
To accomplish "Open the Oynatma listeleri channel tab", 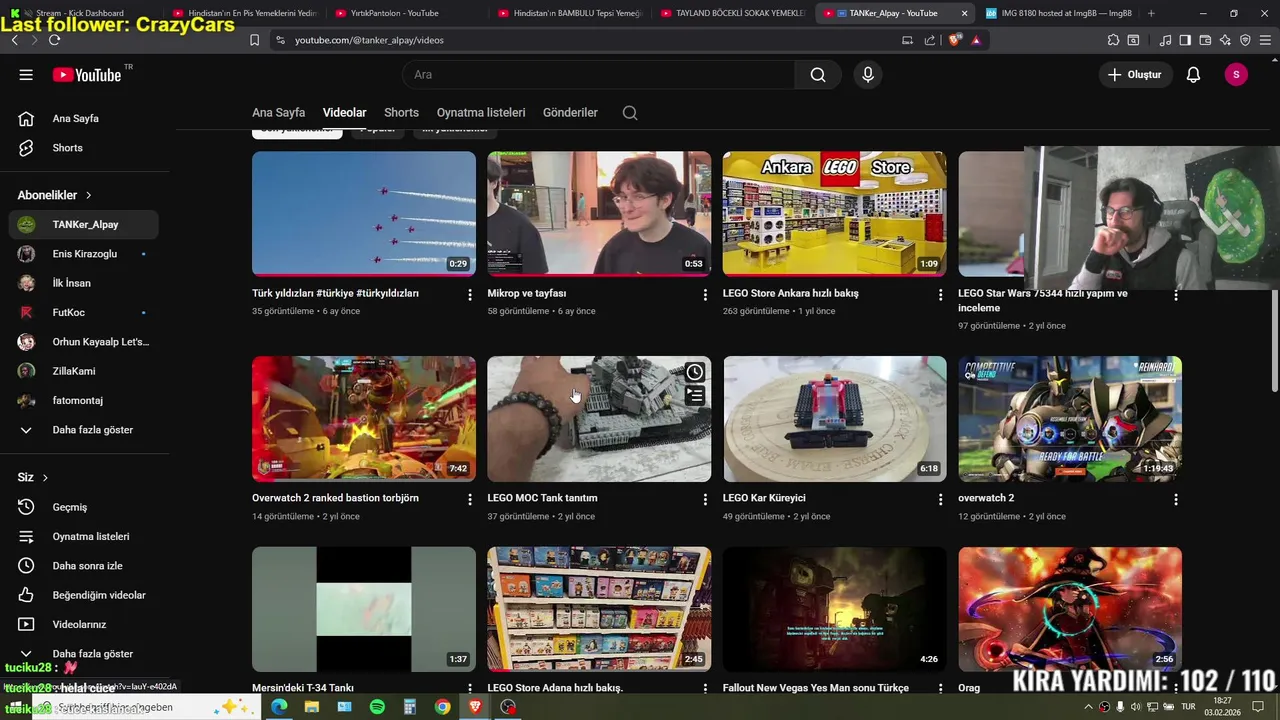I will click(x=481, y=113).
